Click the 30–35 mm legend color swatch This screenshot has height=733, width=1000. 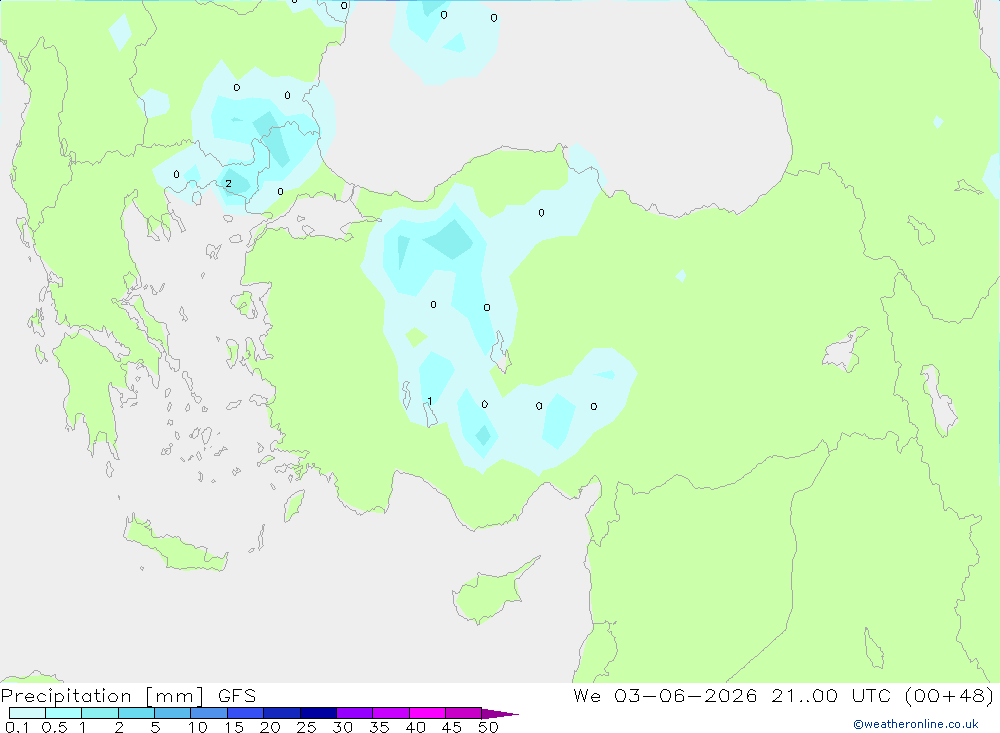point(354,713)
